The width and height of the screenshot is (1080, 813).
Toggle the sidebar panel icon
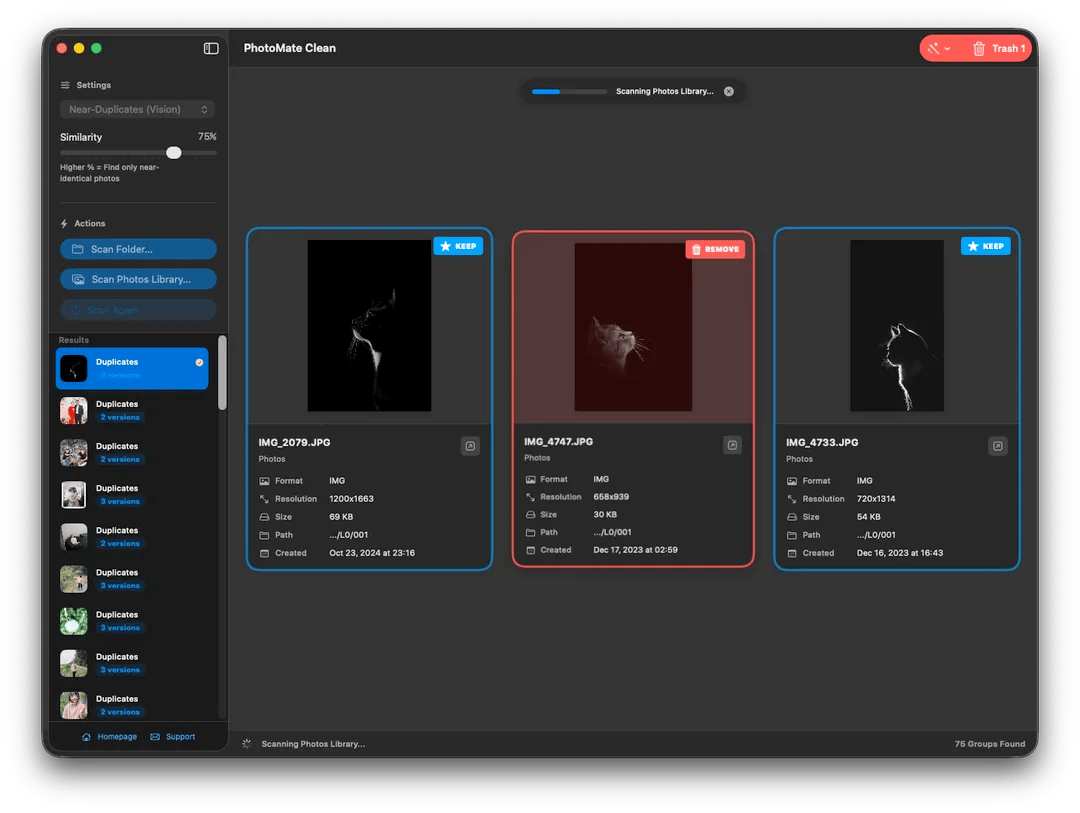click(x=211, y=48)
